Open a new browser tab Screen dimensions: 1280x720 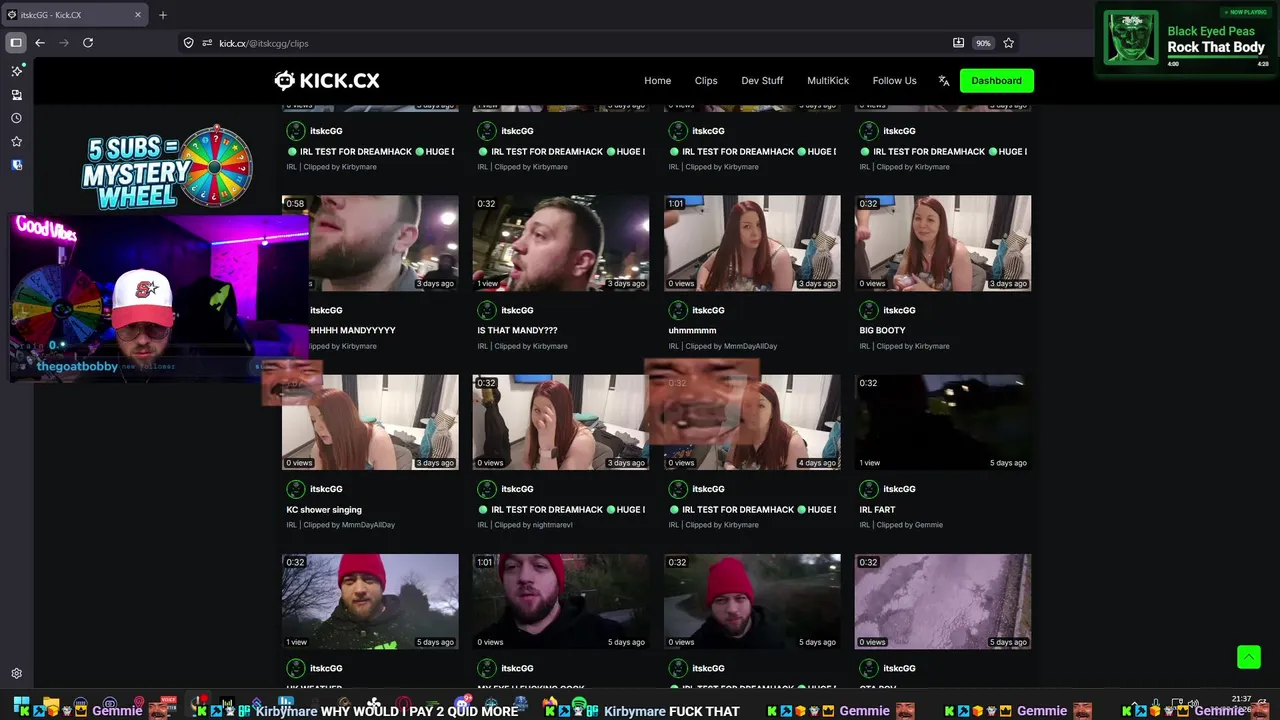click(x=163, y=15)
